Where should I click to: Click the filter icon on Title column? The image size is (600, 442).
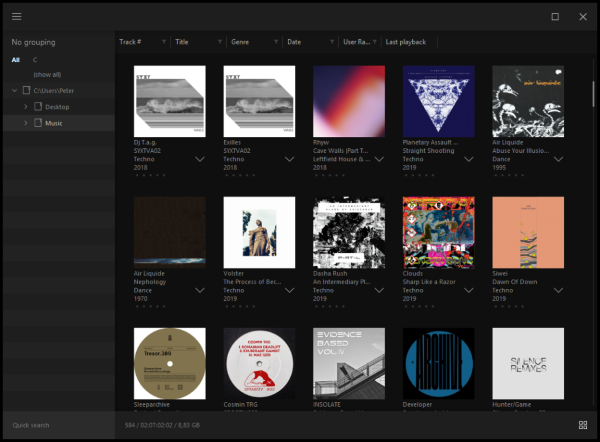point(219,42)
